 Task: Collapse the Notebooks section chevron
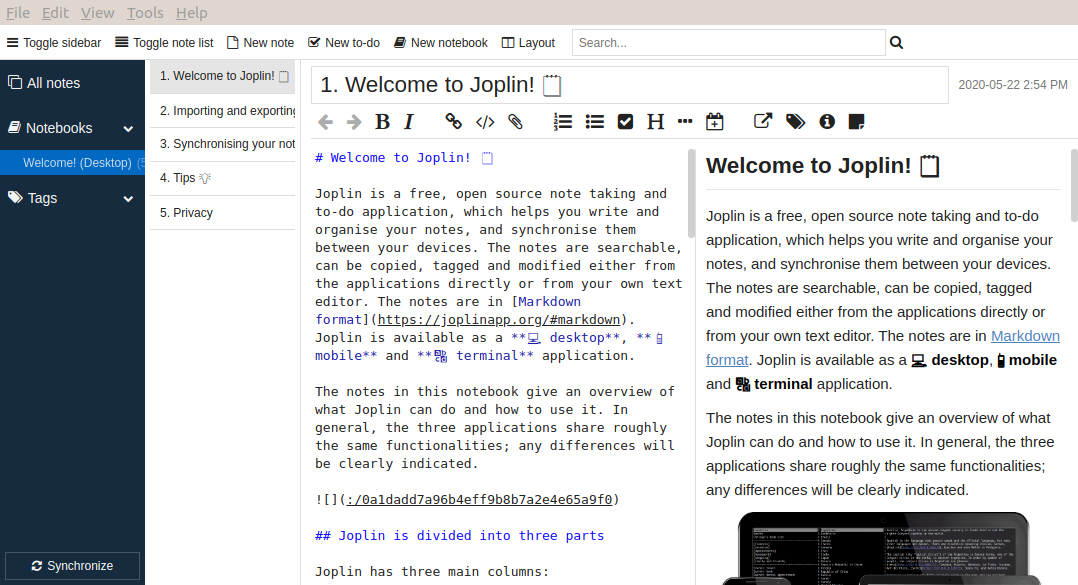tap(128, 129)
